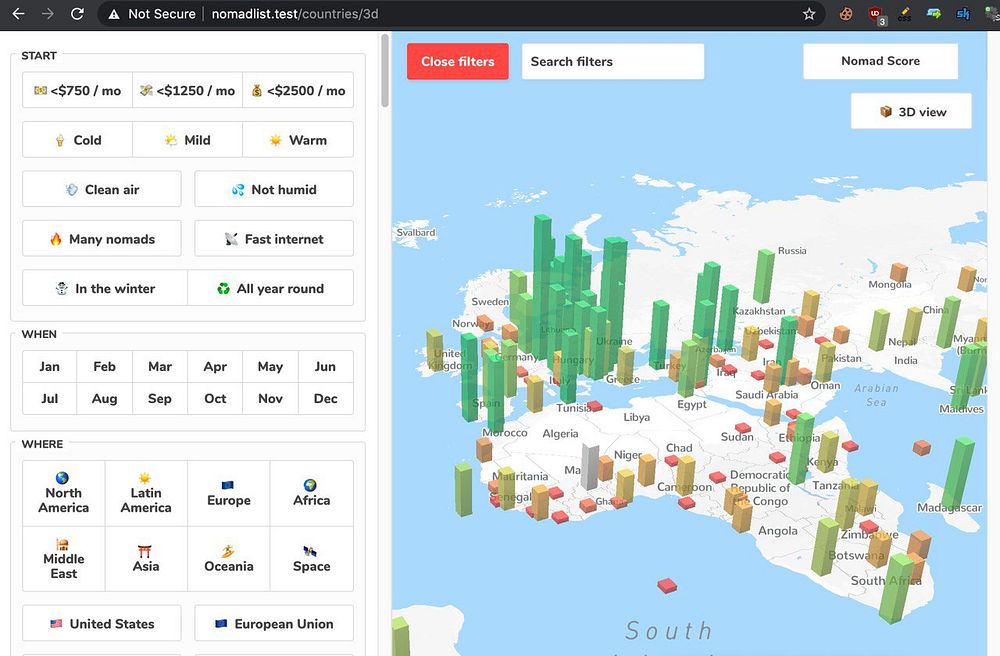Click the Russia label on the map
This screenshot has width=1000, height=656.
(792, 251)
